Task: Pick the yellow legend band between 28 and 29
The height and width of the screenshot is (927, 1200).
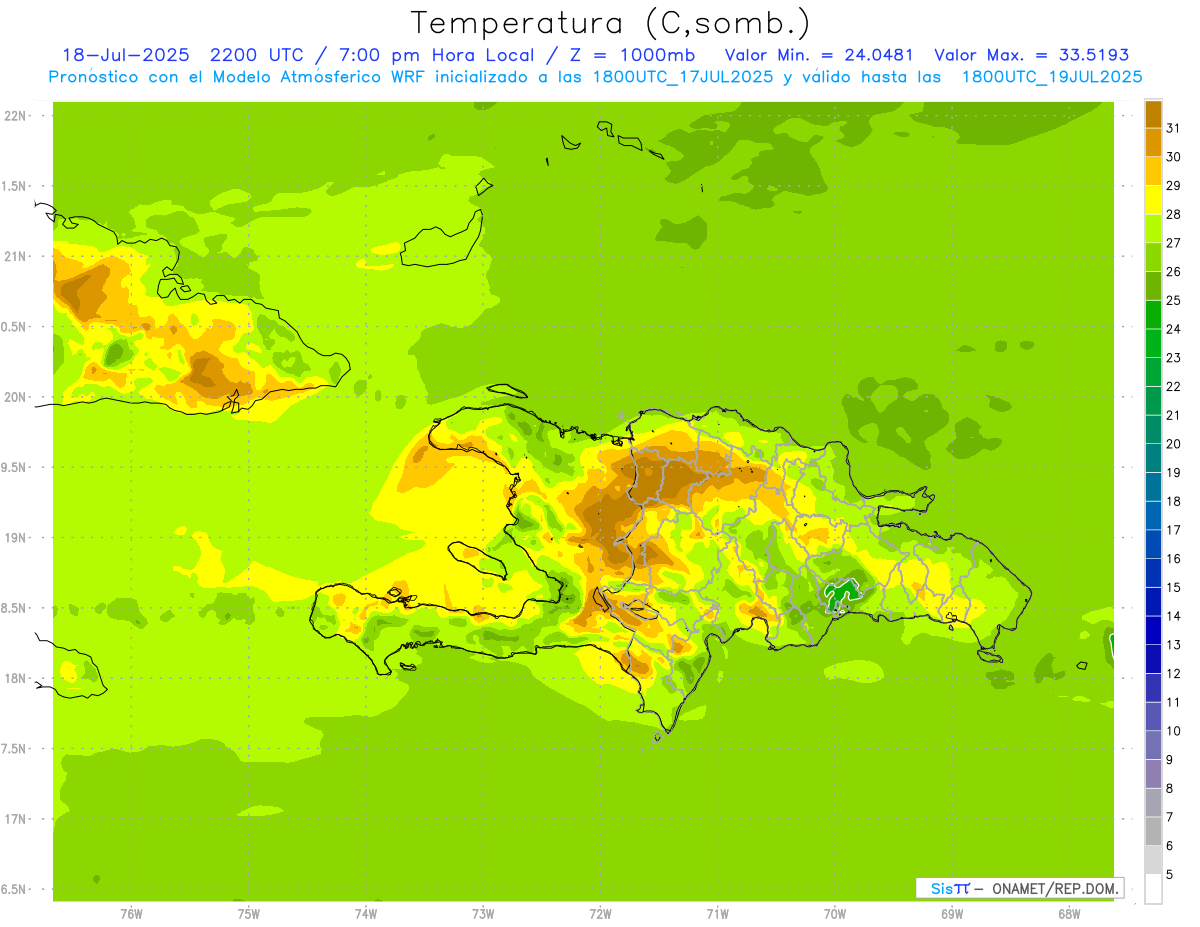Action: point(1153,200)
